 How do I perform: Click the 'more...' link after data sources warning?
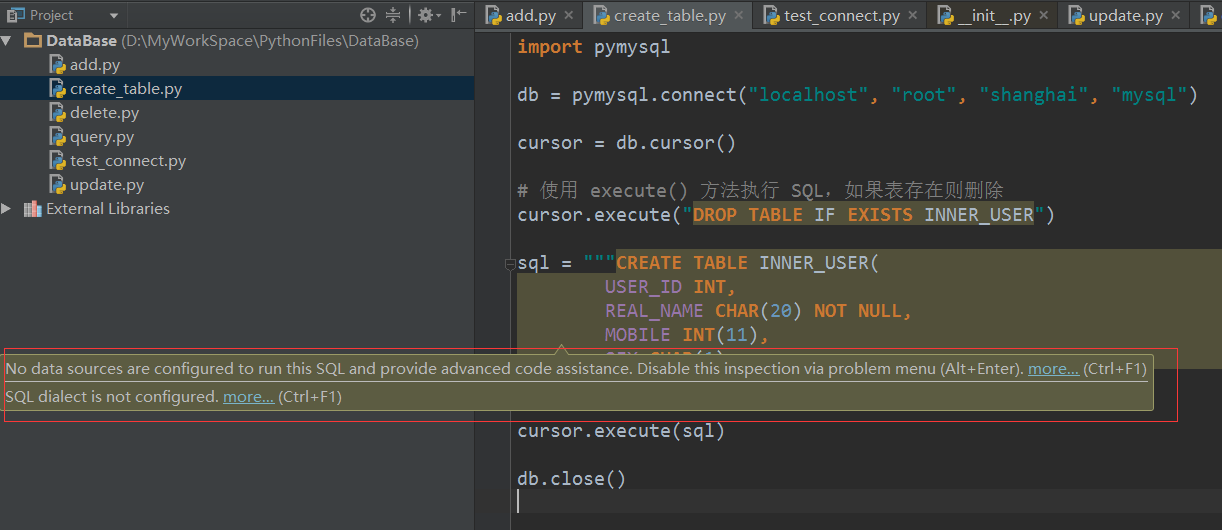(1053, 369)
